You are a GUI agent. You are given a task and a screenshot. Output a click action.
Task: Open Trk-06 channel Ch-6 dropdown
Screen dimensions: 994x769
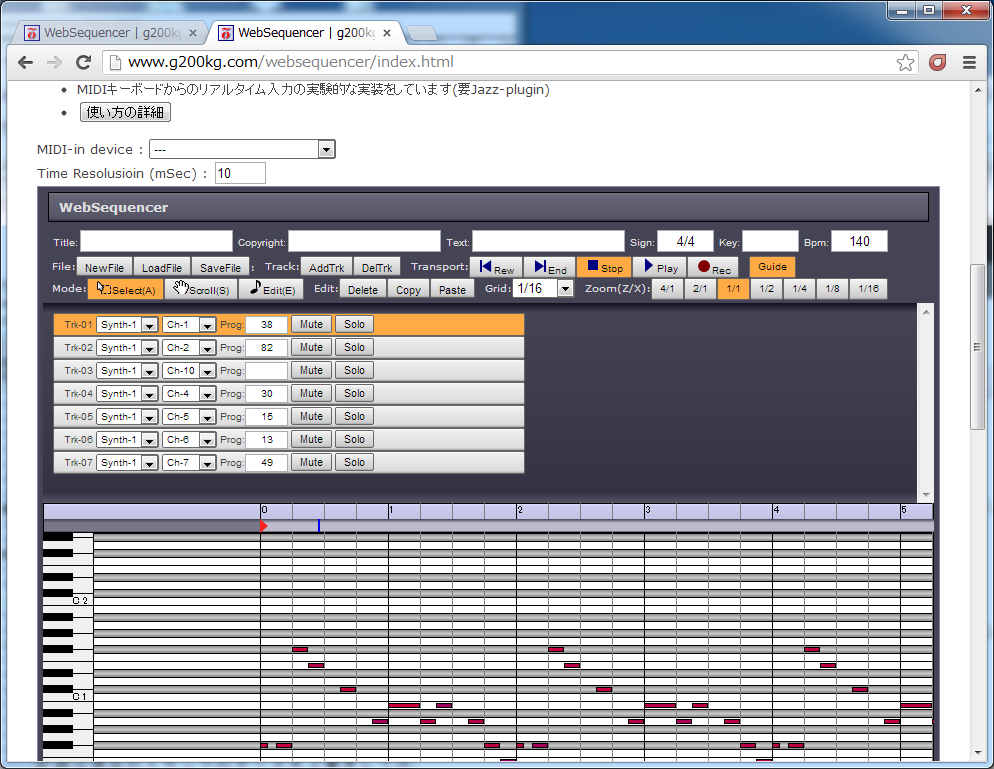coord(189,439)
